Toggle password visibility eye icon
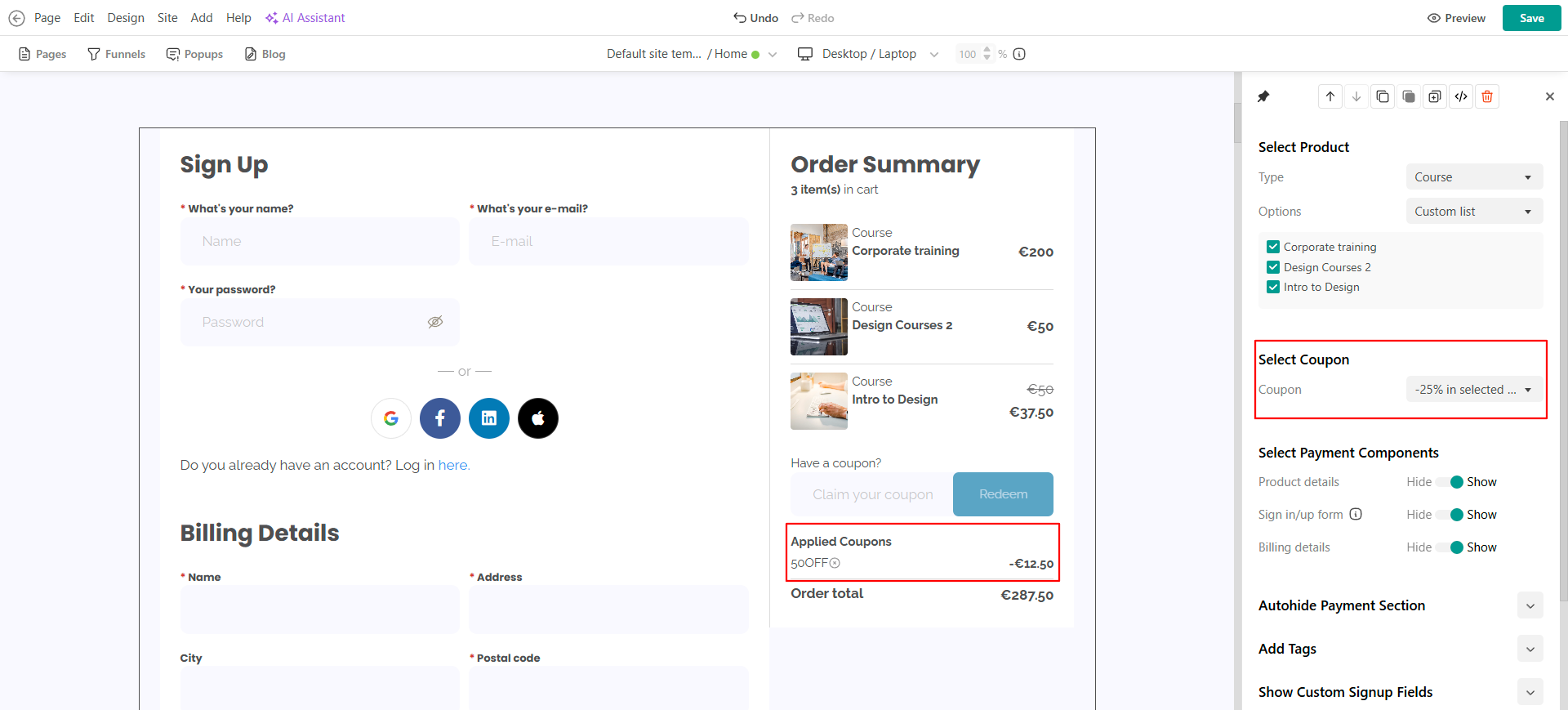Viewport: 1568px width, 710px height. 435,322
